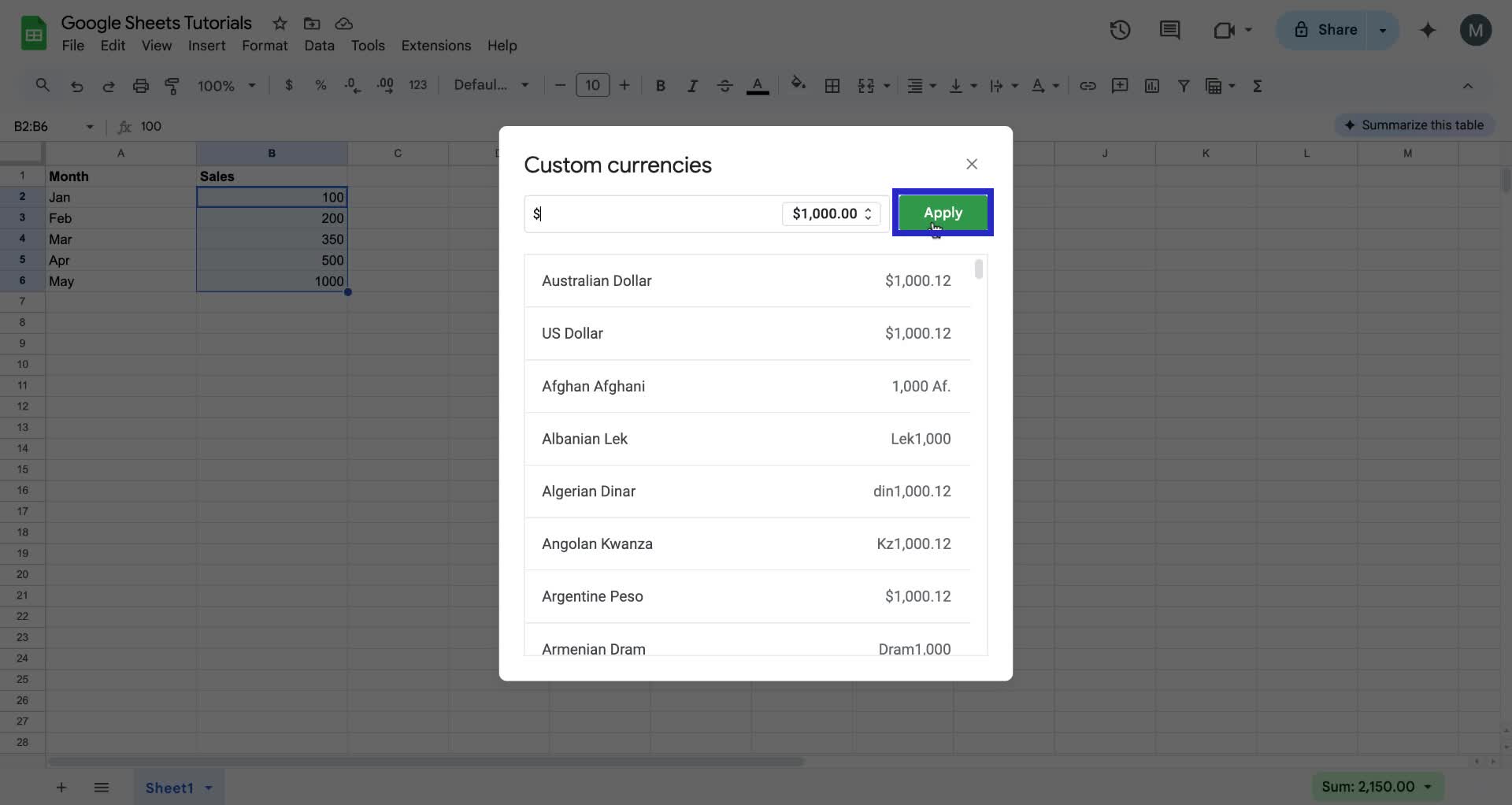This screenshot has height=805, width=1512.
Task: Create a filter
Action: click(1184, 85)
